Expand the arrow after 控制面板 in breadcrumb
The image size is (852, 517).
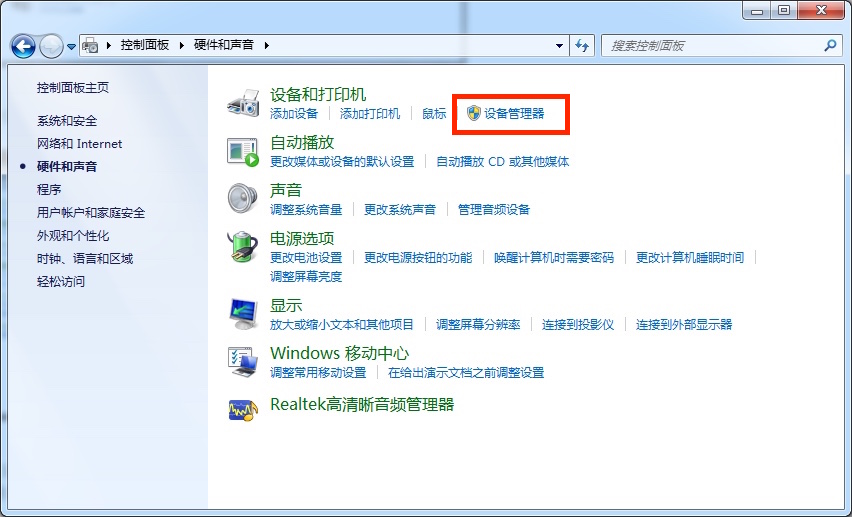pyautogui.click(x=182, y=45)
